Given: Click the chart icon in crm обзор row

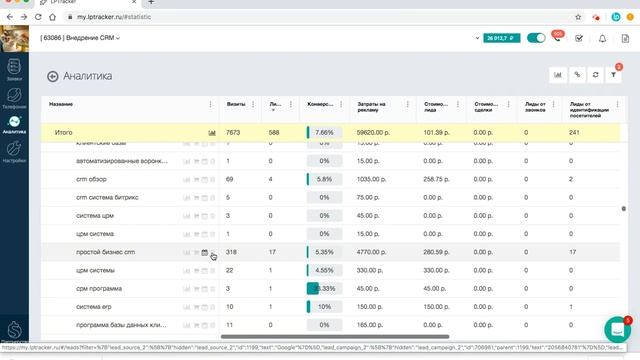Looking at the screenshot, I should click(x=187, y=180).
